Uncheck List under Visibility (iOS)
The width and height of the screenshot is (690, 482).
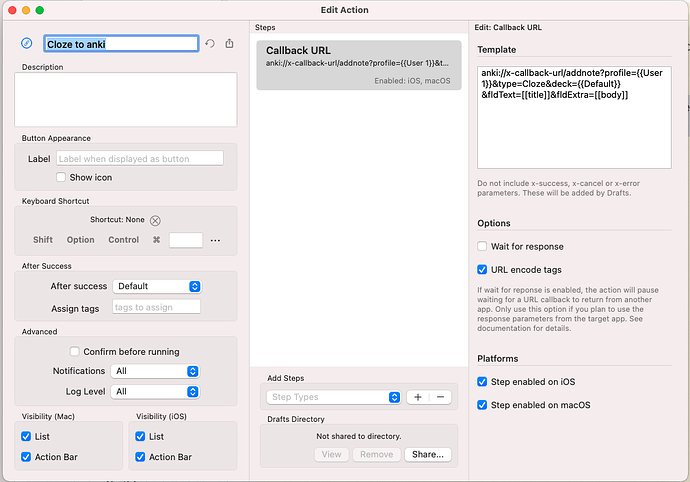140,436
